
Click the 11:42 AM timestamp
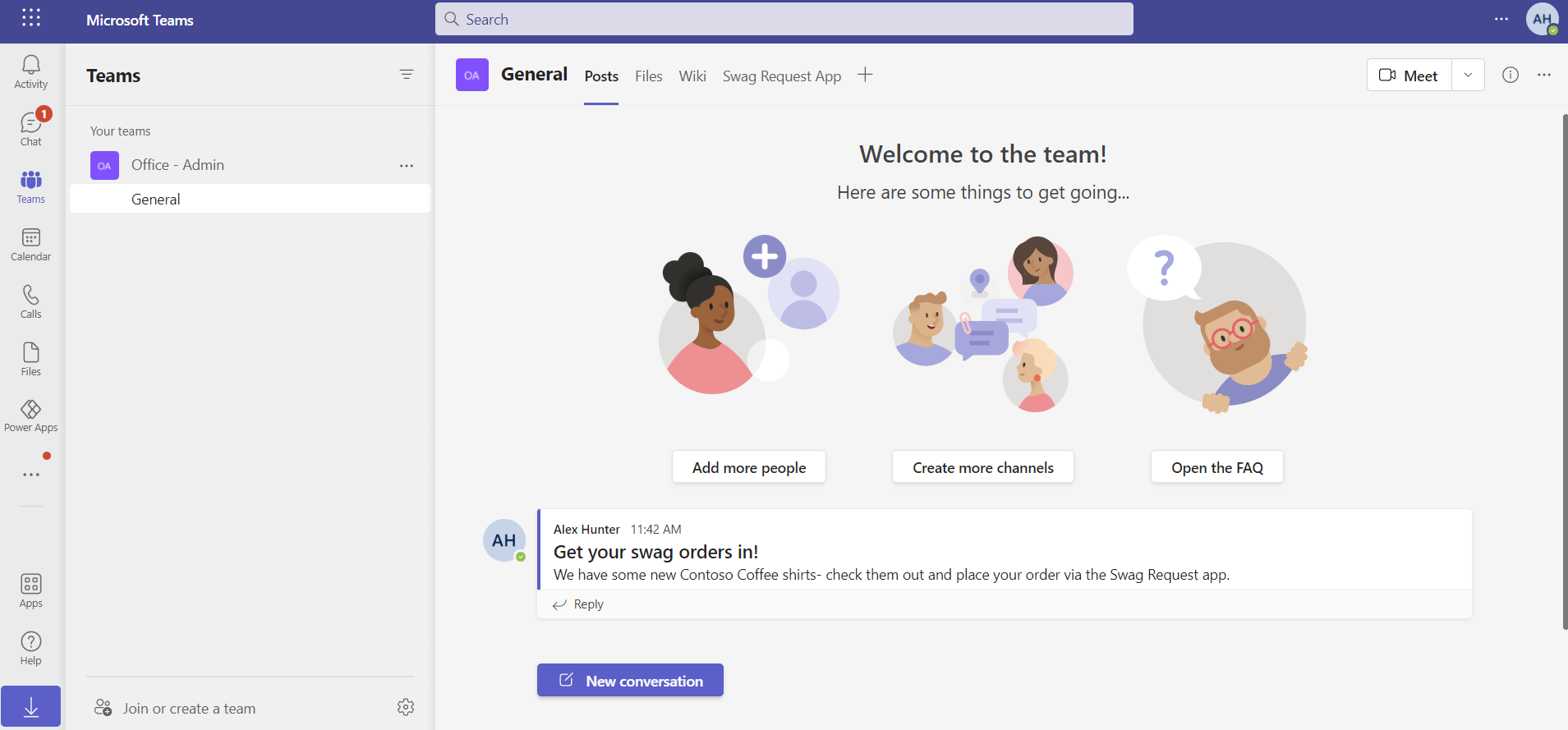pyautogui.click(x=655, y=530)
